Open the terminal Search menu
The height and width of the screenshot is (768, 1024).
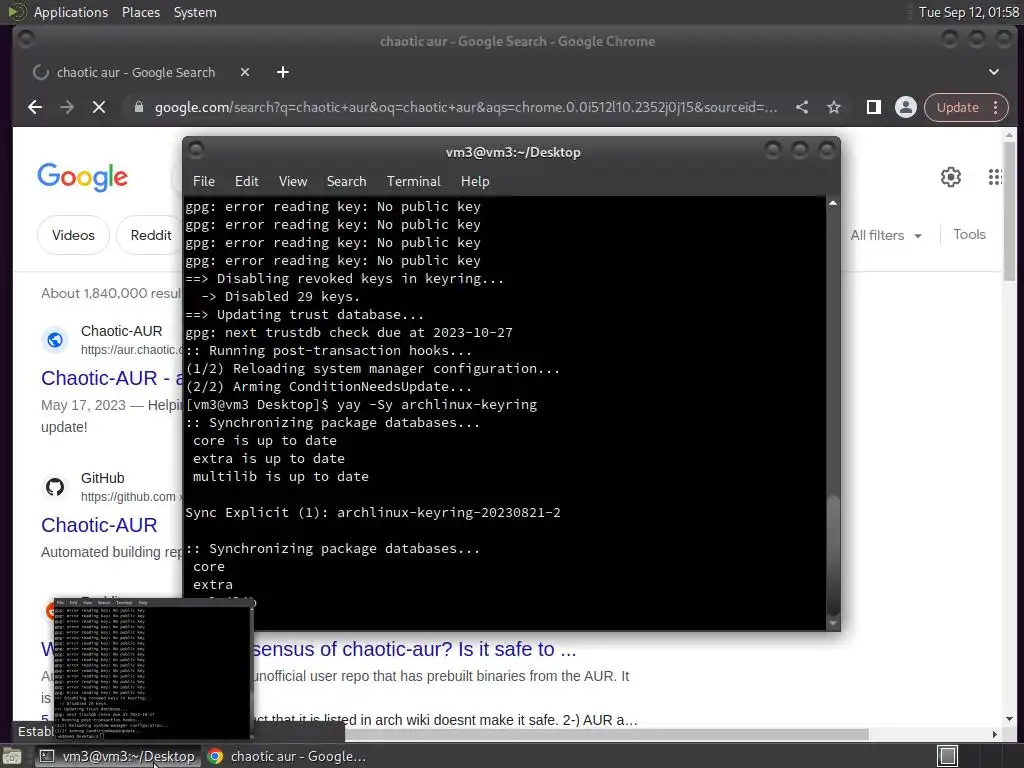point(346,181)
